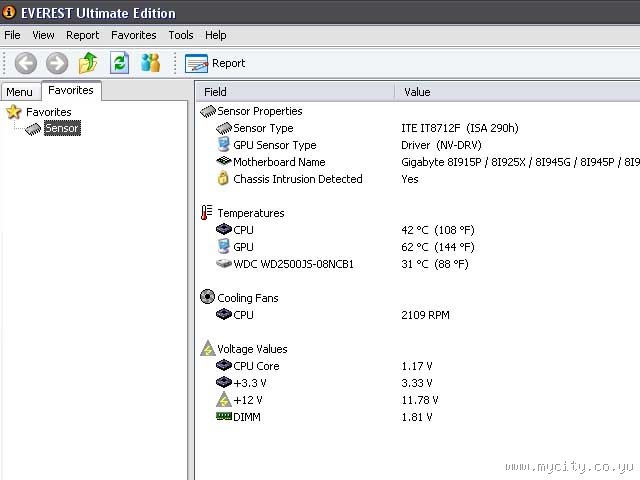Select the 3.33 V value

click(417, 383)
